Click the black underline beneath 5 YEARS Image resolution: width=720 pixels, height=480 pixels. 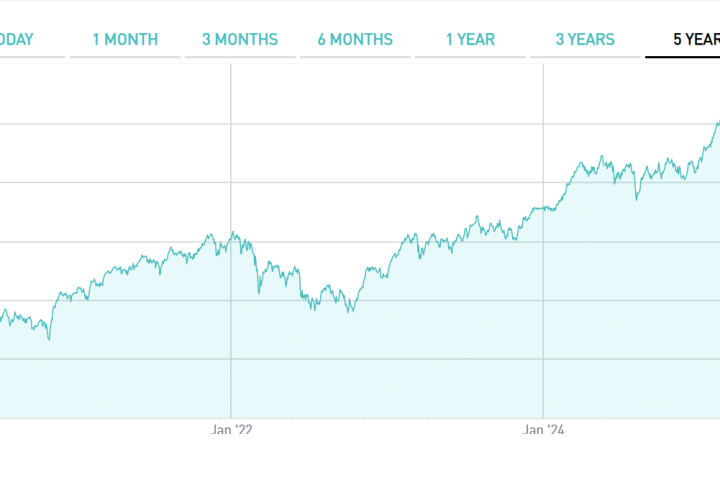coord(683,57)
